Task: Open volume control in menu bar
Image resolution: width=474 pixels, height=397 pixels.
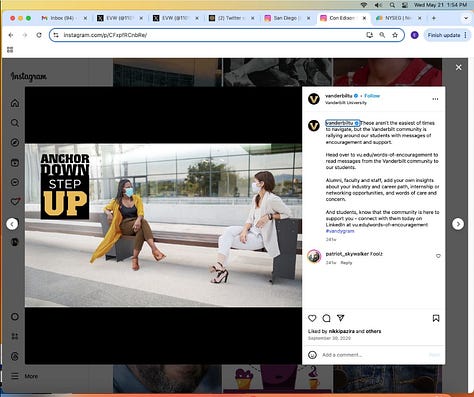Action: pyautogui.click(x=378, y=5)
